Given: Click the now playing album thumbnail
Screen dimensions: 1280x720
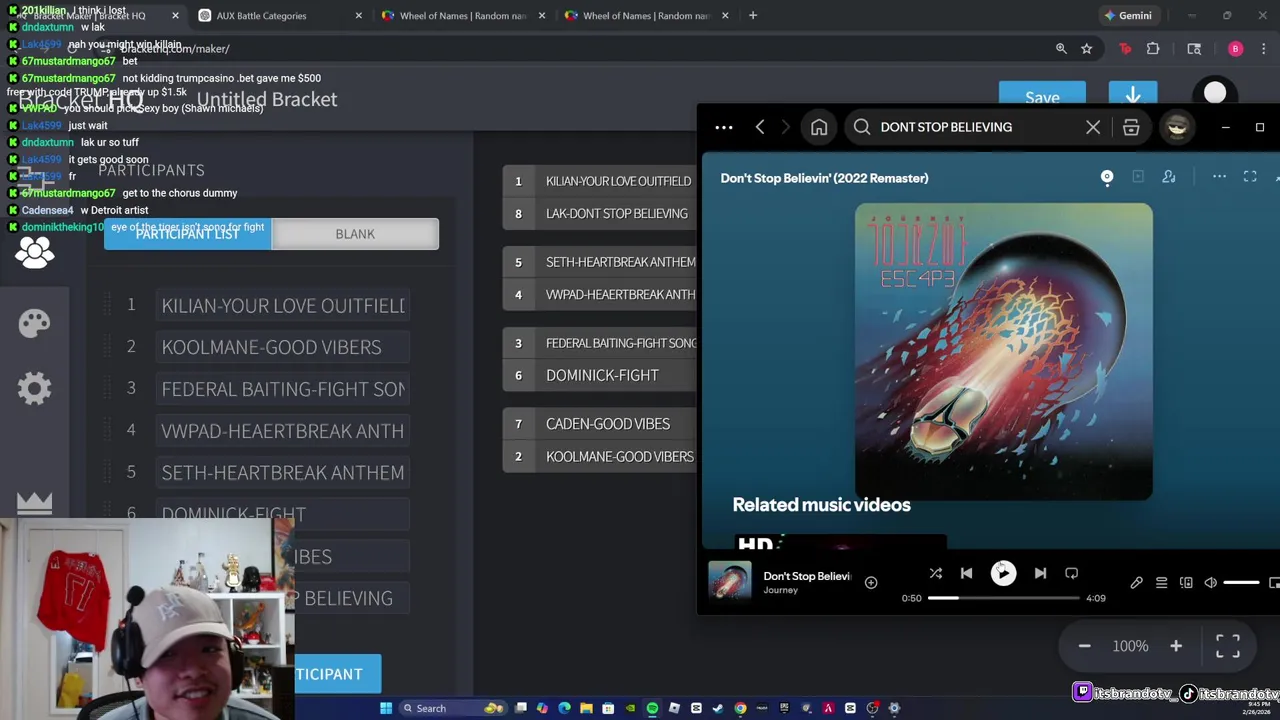Looking at the screenshot, I should [730, 581].
